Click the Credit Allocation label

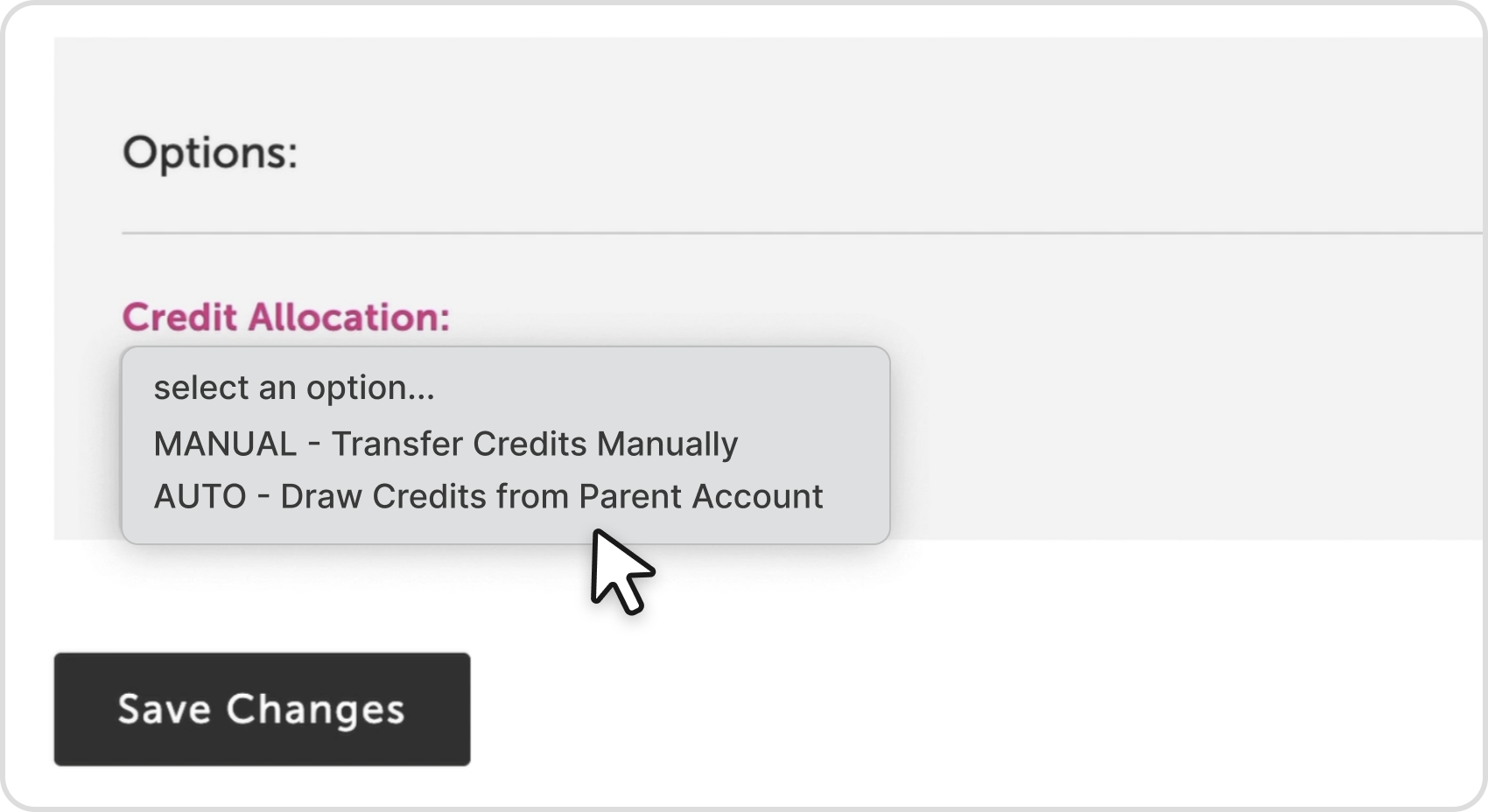(x=285, y=317)
